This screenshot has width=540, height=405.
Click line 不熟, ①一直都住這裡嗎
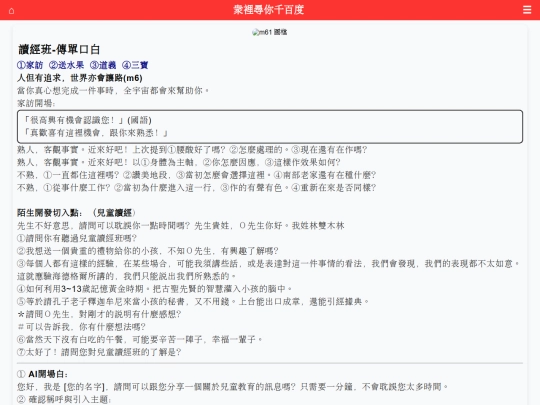(x=197, y=175)
